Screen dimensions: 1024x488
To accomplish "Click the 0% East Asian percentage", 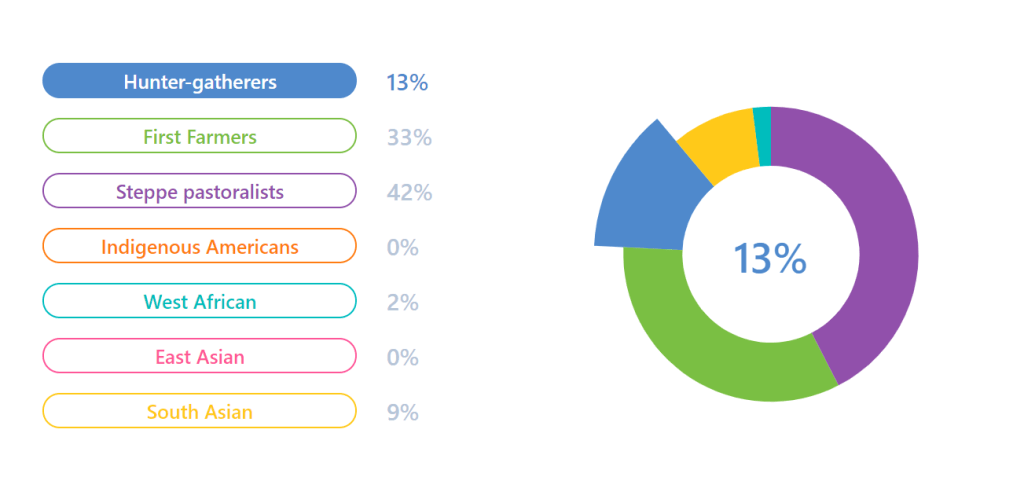I will pos(402,357).
